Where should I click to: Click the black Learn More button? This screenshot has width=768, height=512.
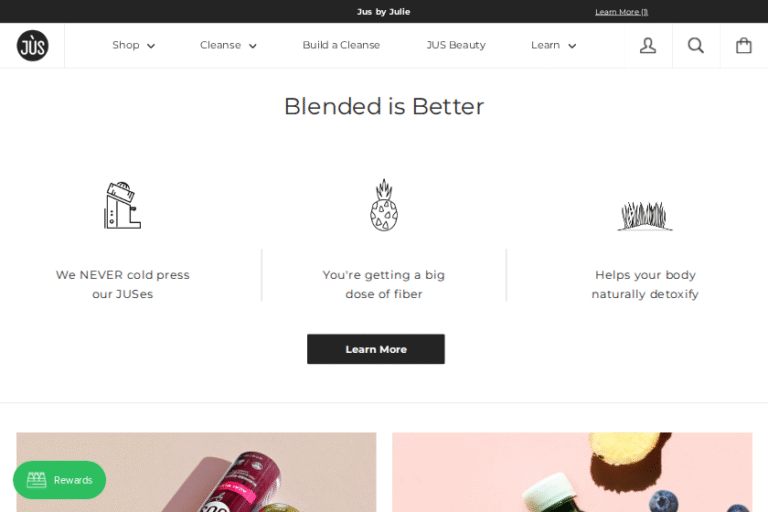(376, 349)
